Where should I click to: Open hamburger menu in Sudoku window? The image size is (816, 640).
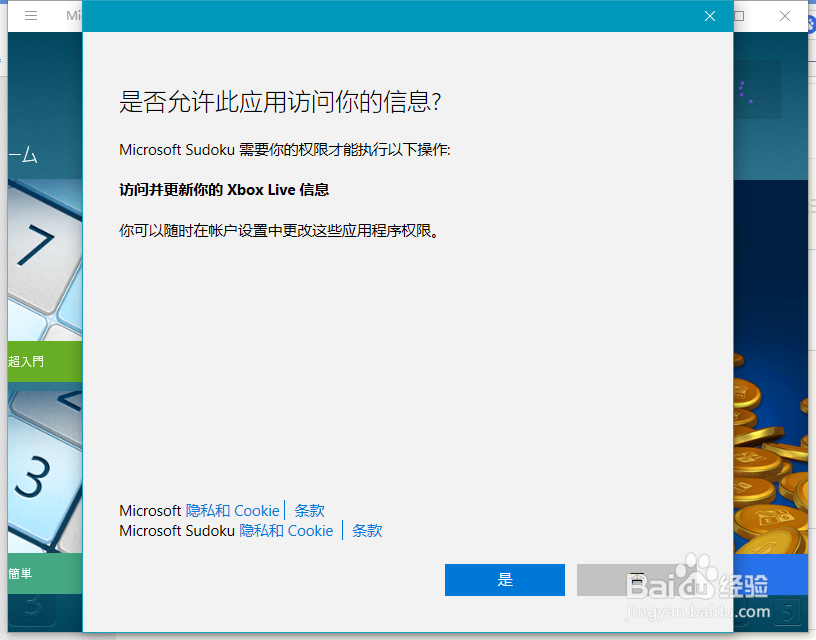pyautogui.click(x=31, y=16)
